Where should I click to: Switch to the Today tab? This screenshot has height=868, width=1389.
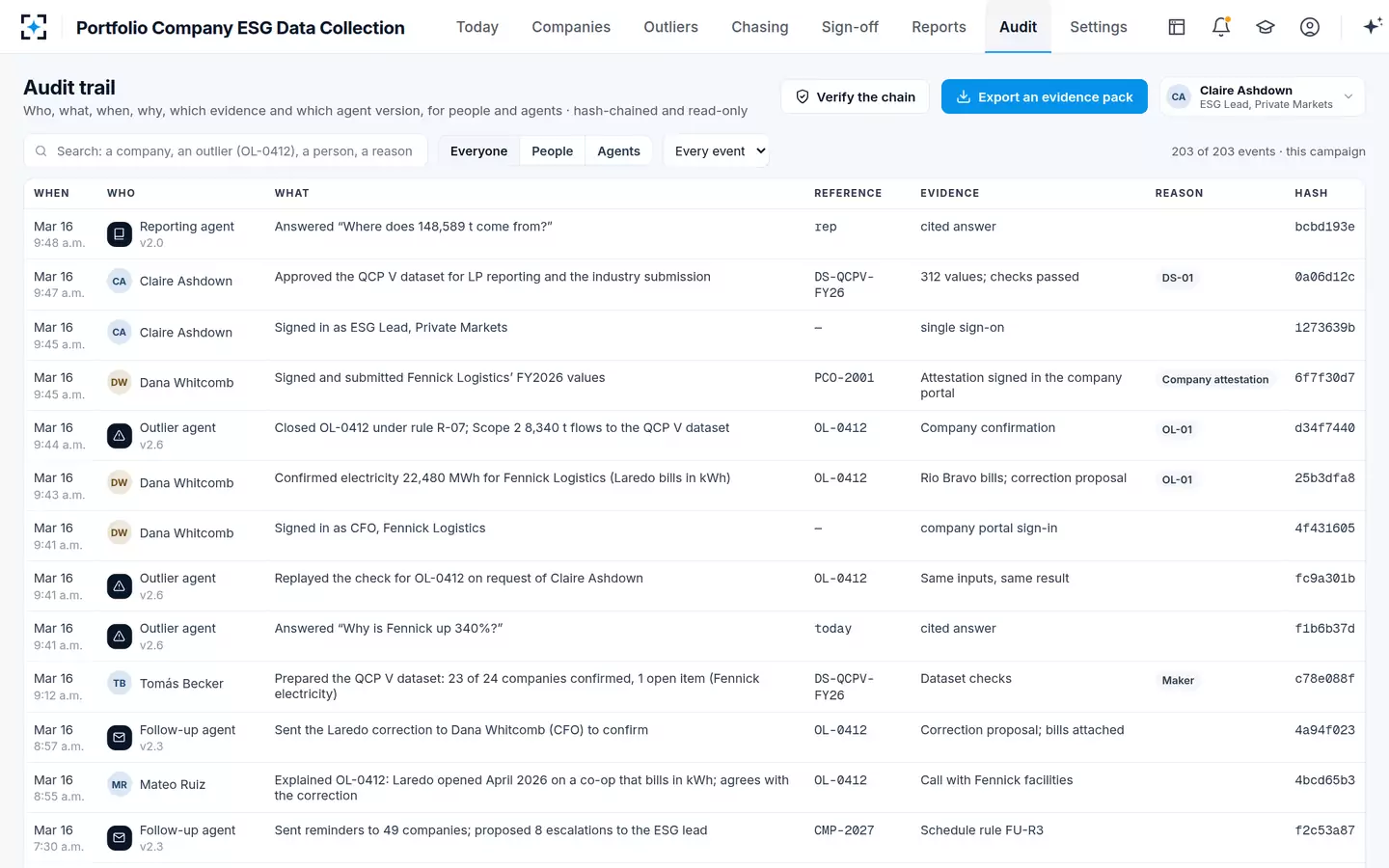coord(477,27)
